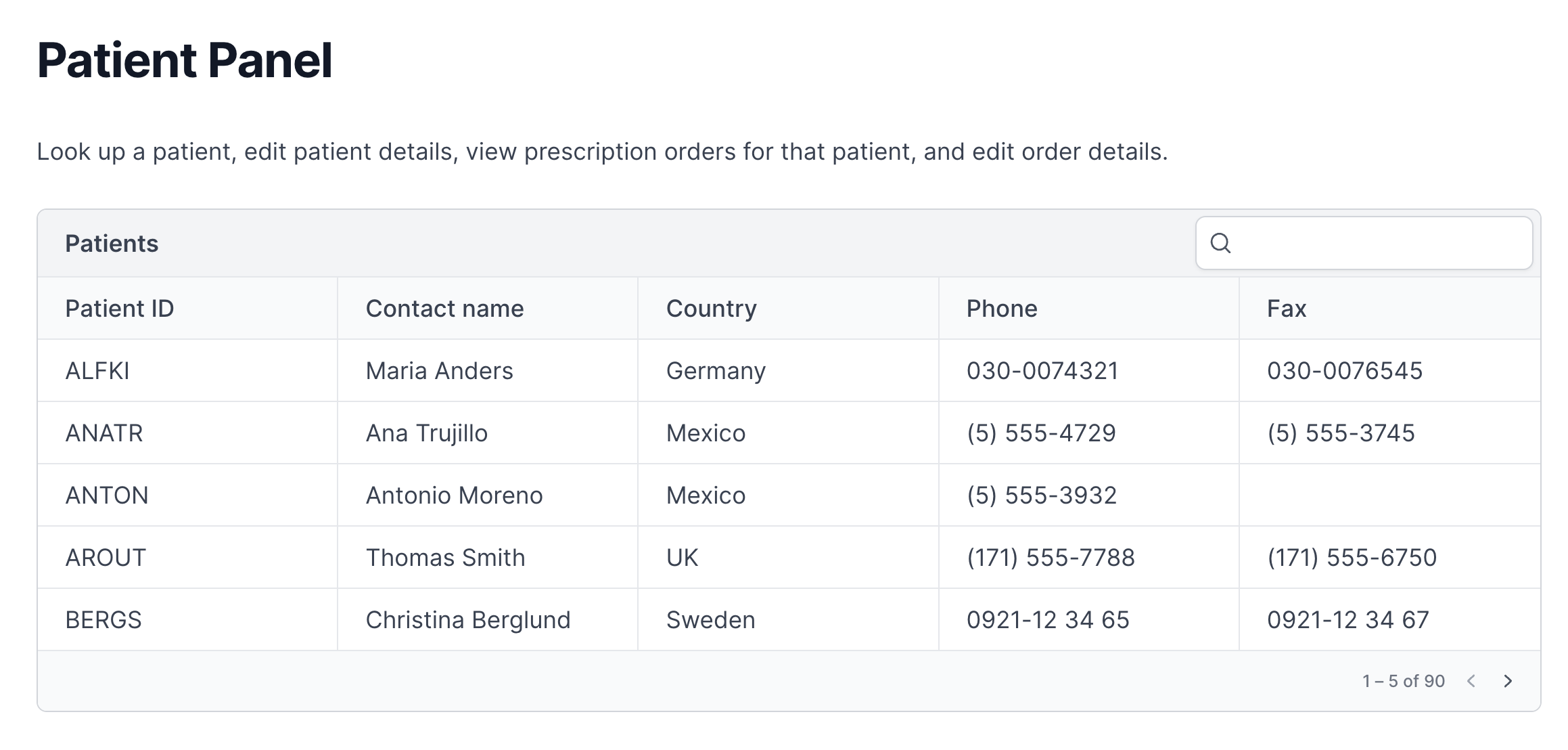Select patient row ALFKI
This screenshot has height=750, width=1568.
coord(789,371)
